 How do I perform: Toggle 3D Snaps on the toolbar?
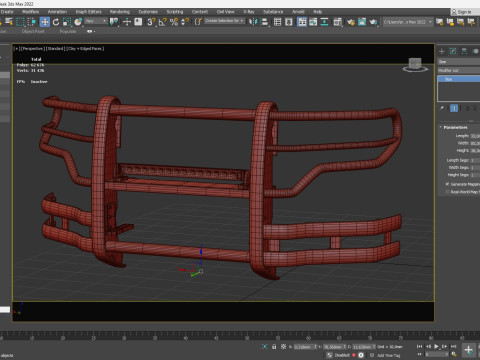[151, 22]
